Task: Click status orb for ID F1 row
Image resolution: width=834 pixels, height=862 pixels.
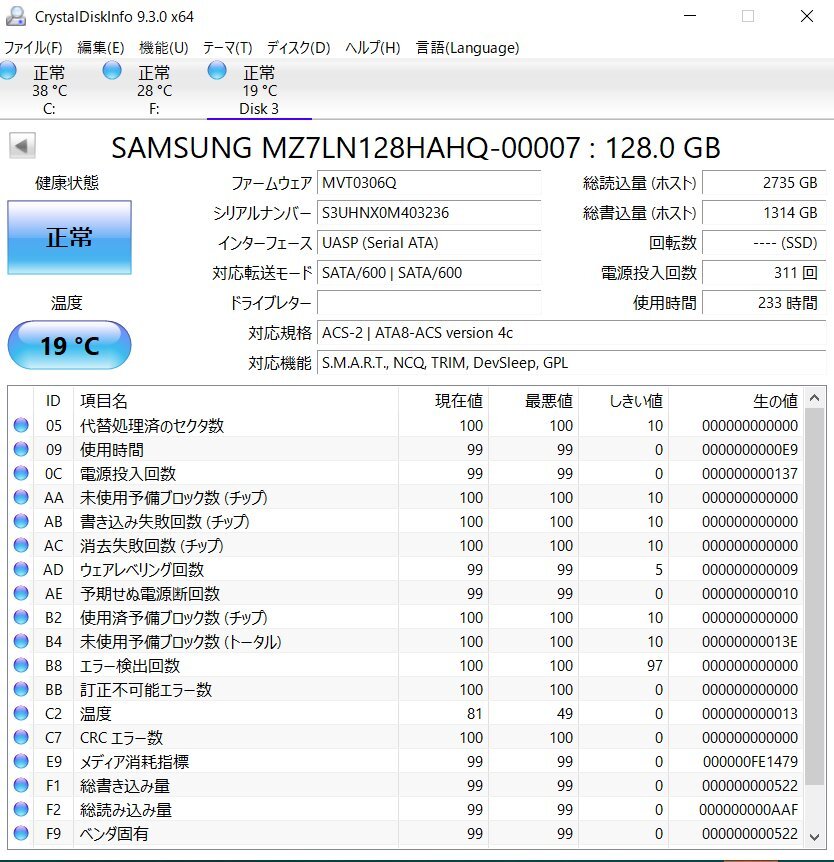Action: [21, 785]
